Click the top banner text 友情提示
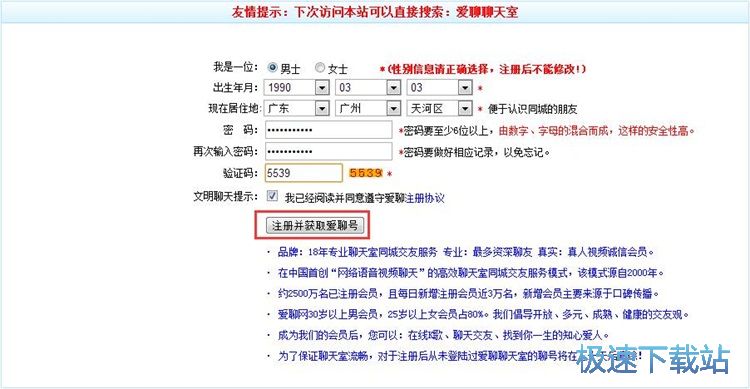This screenshot has height=389, width=750. pyautogui.click(x=375, y=12)
